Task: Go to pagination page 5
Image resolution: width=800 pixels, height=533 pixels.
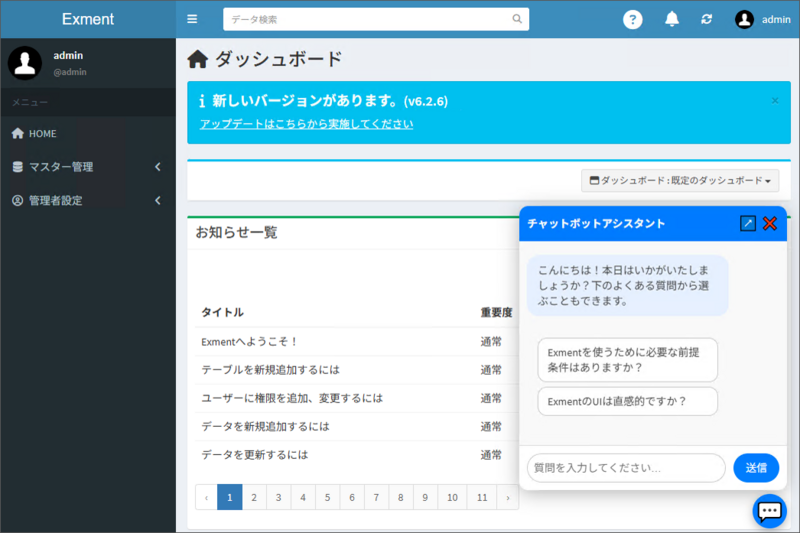Action: click(328, 497)
